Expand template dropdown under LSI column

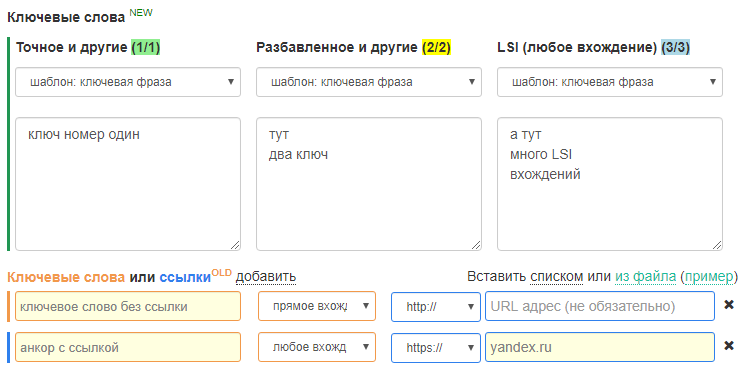point(610,82)
